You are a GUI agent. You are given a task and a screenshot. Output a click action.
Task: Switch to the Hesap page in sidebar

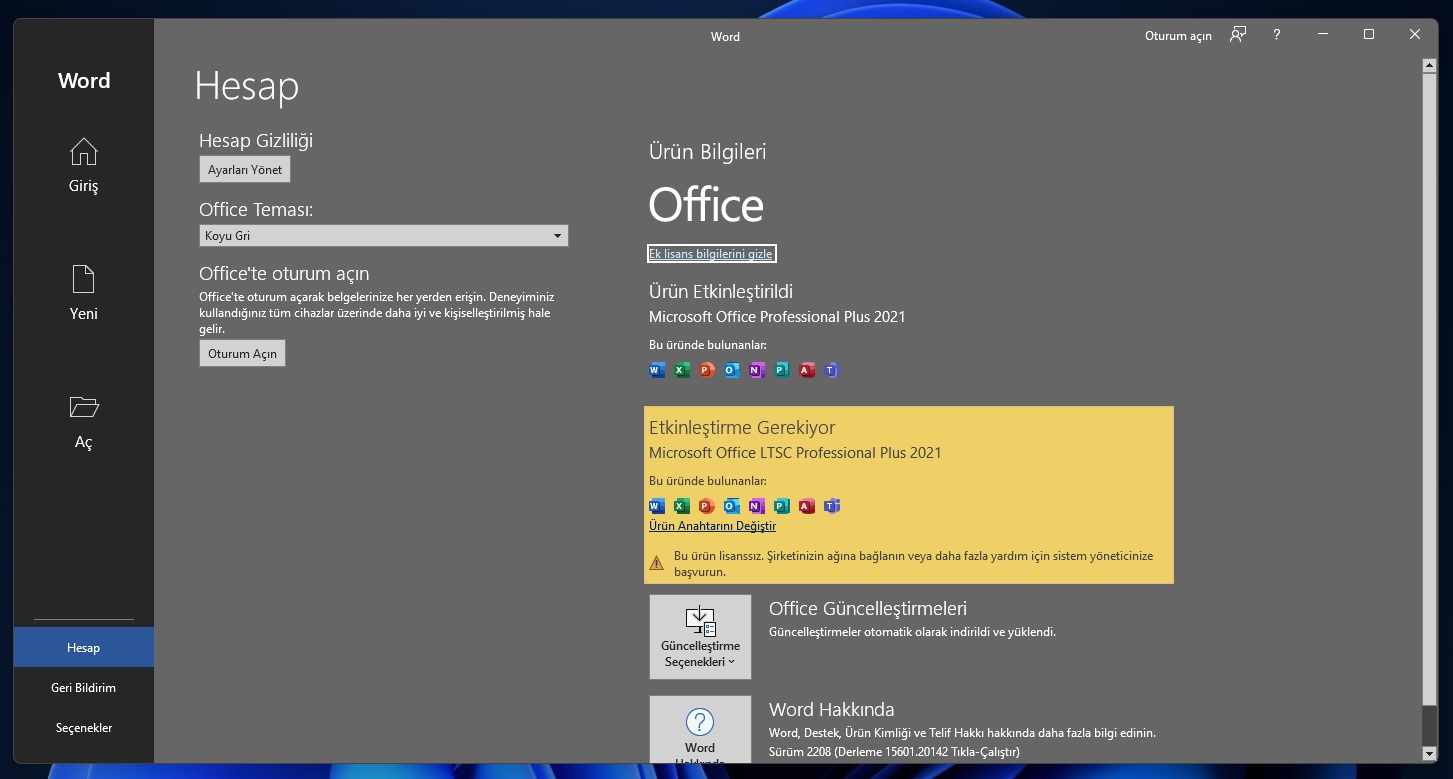[84, 648]
